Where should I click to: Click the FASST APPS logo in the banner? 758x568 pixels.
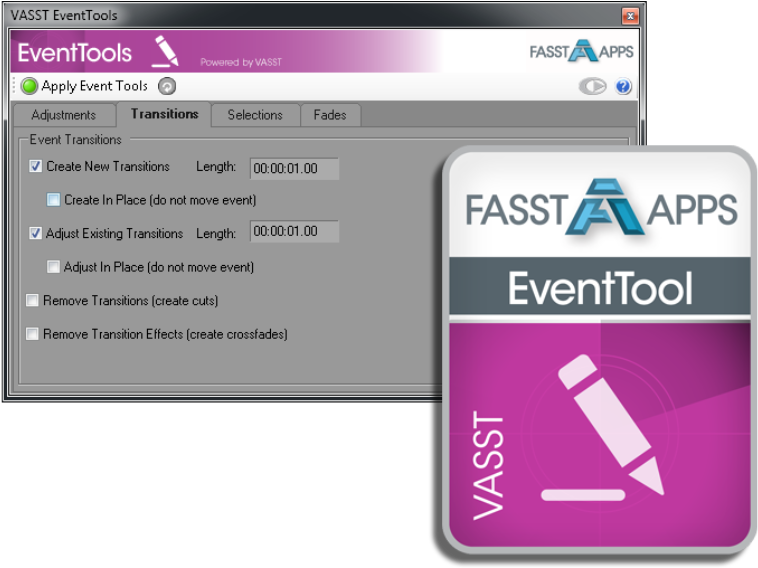581,51
